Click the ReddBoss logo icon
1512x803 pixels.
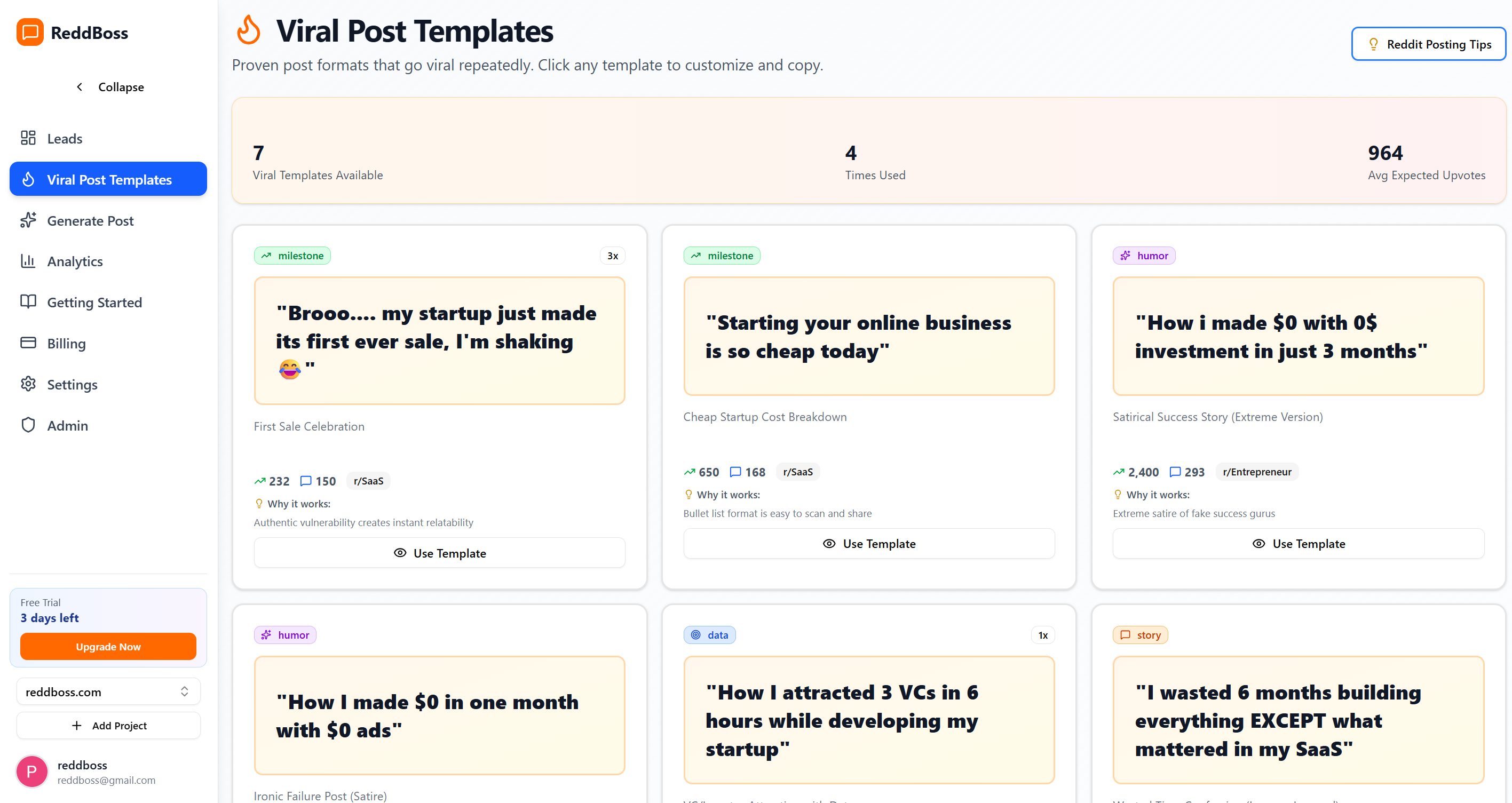click(x=29, y=33)
